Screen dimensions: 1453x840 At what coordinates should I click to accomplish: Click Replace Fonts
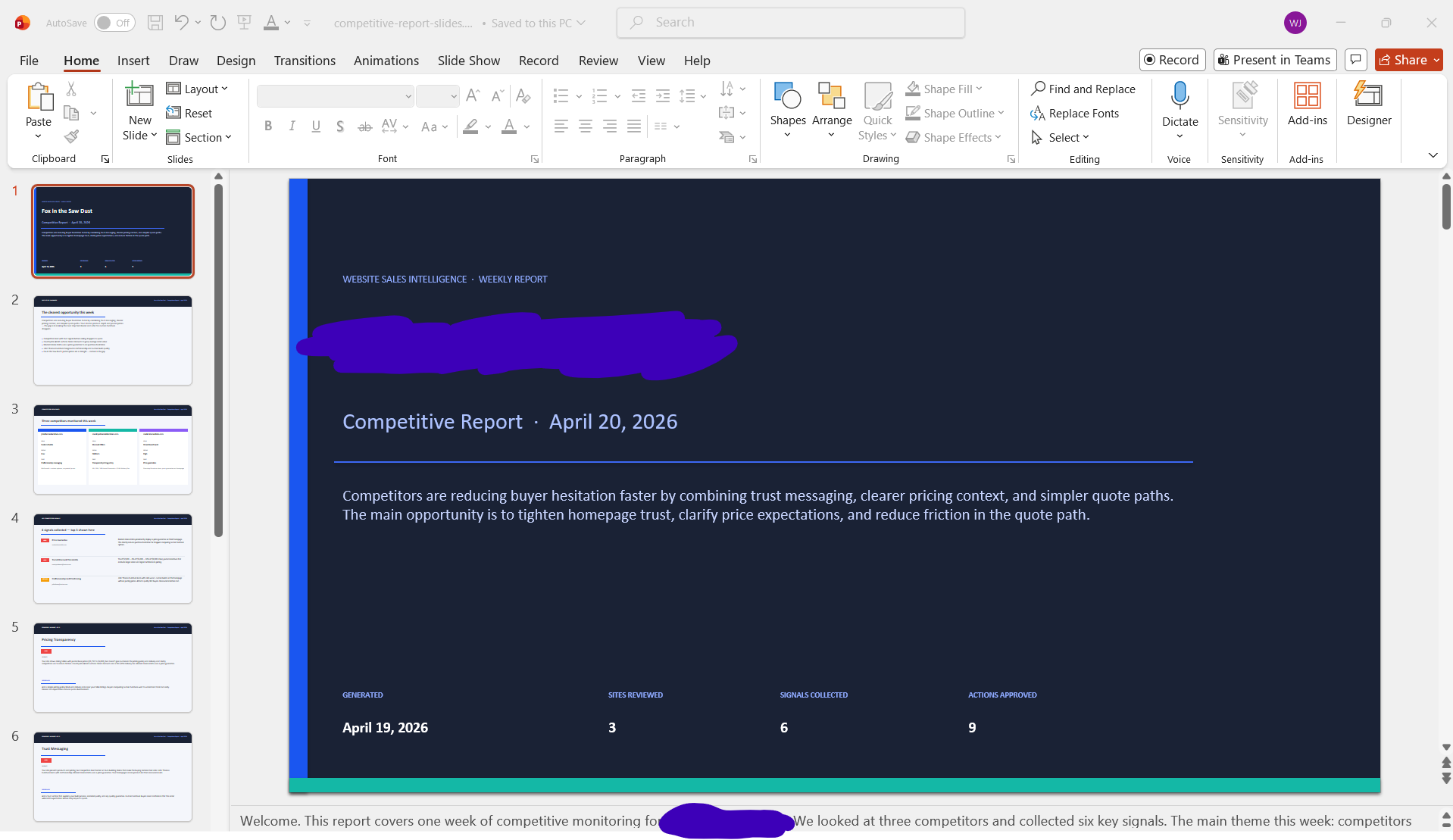pyautogui.click(x=1074, y=113)
